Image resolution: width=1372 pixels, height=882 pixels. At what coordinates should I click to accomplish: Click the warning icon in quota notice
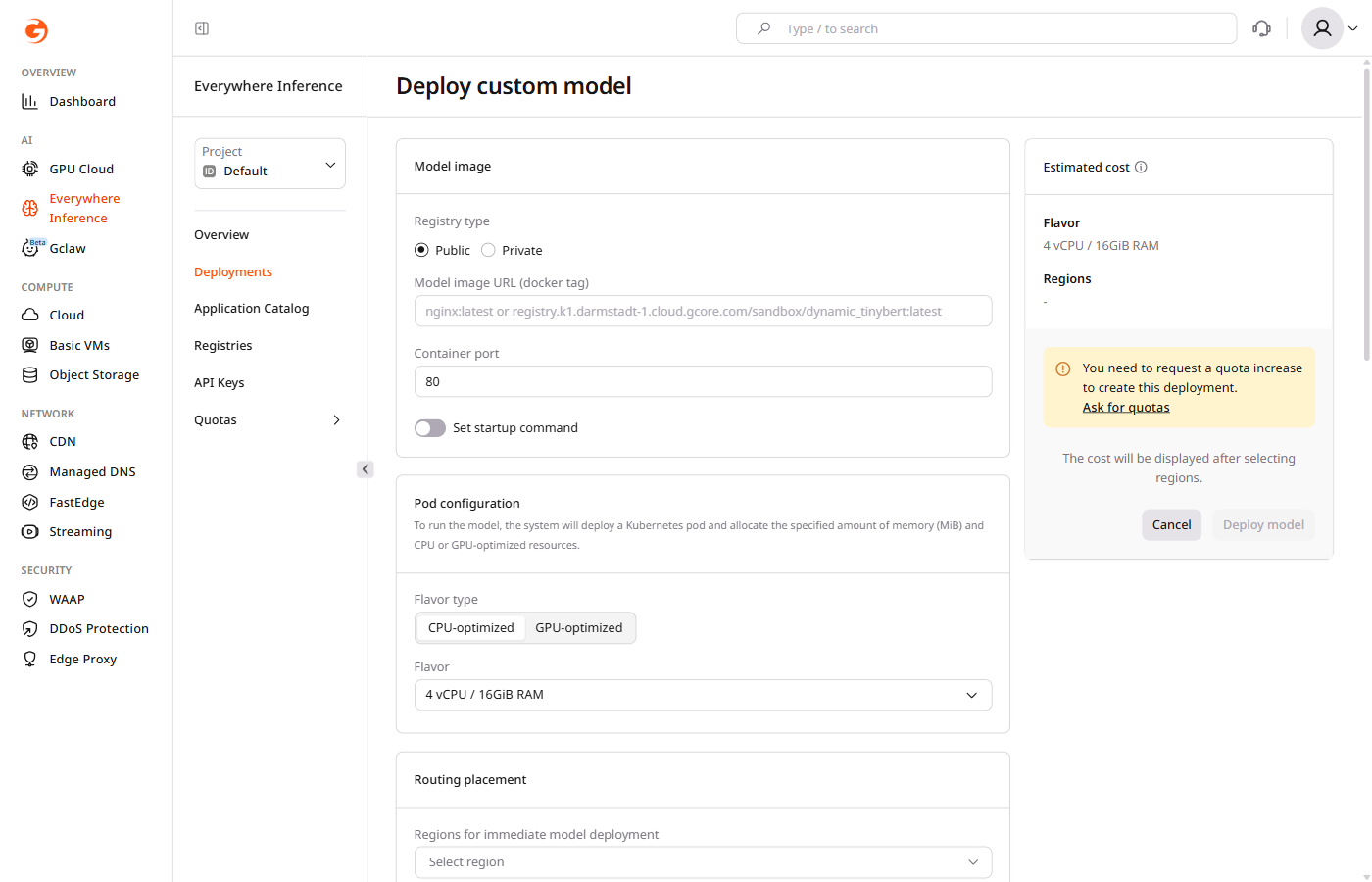[1062, 369]
